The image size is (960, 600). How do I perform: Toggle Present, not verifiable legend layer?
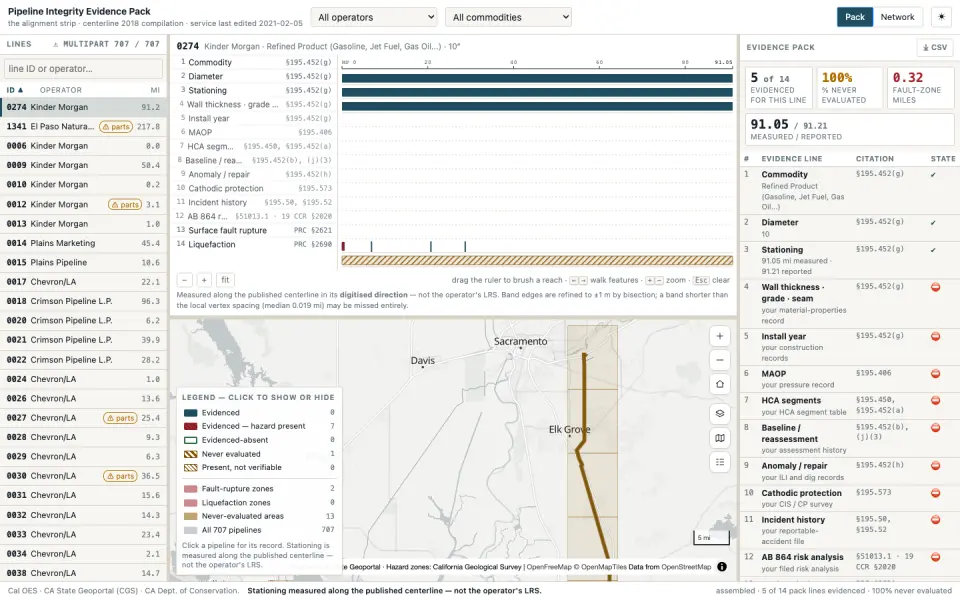click(258, 468)
